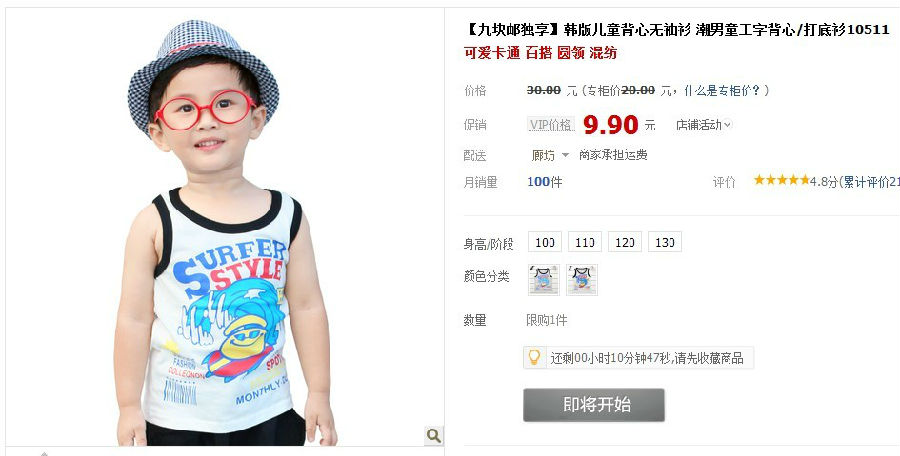Viewport: 900px width, 456px height.
Task: Select height size 110
Action: [x=585, y=242]
